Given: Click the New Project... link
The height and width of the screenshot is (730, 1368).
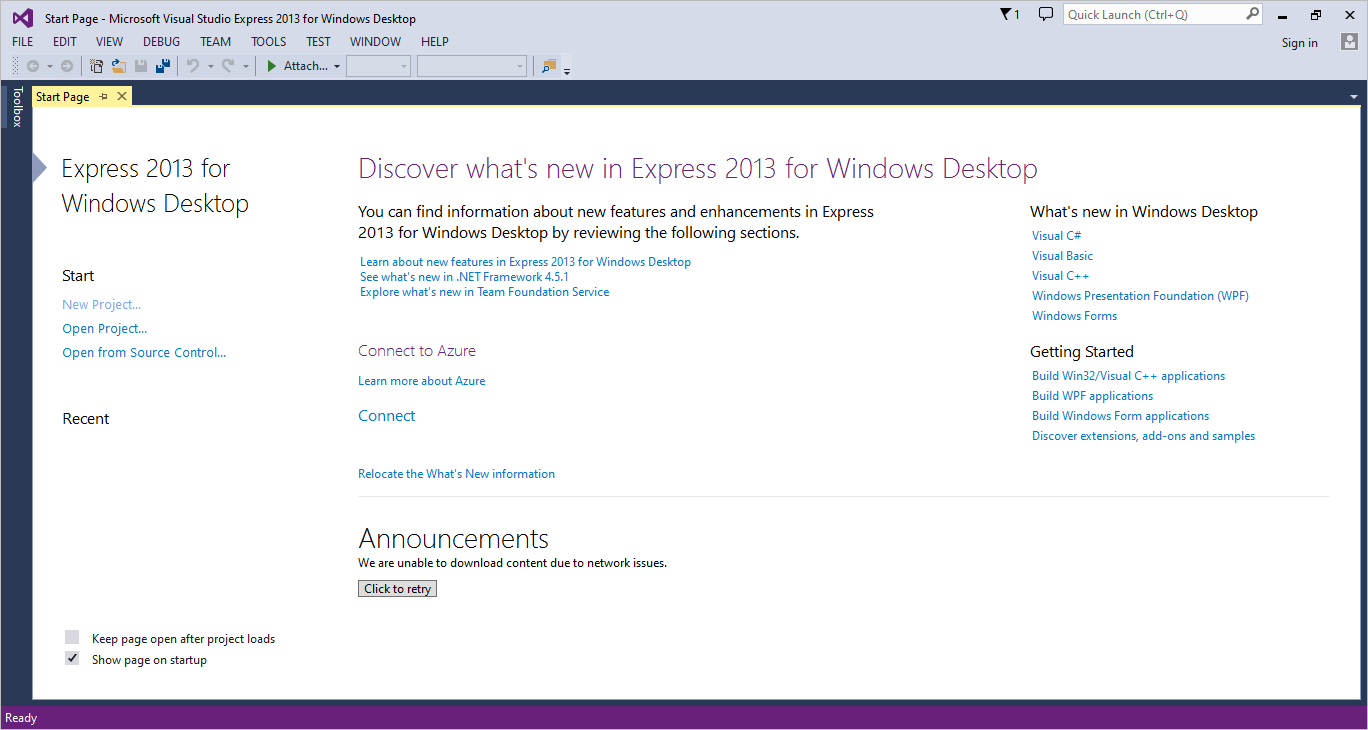Looking at the screenshot, I should (102, 304).
